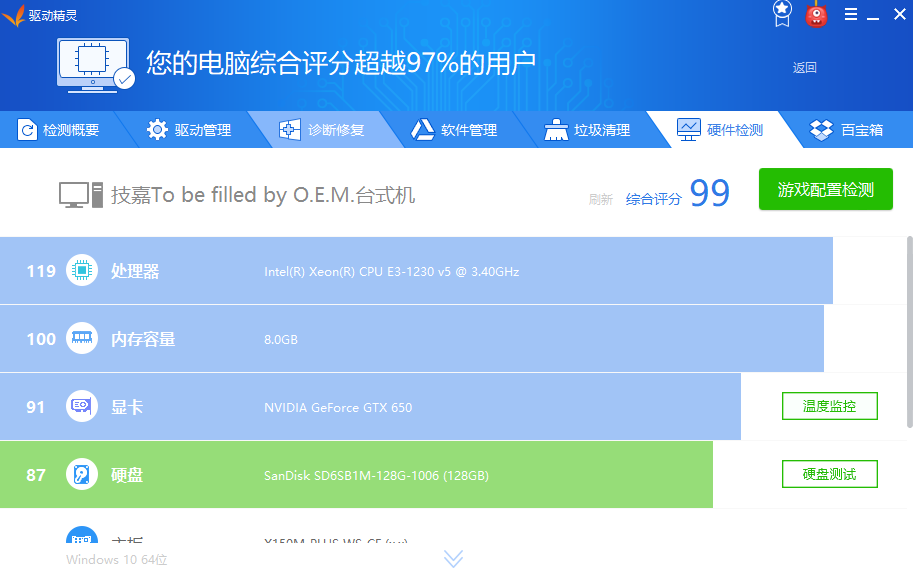Image resolution: width=913 pixels, height=571 pixels.
Task: Click the red mascot icon in title bar
Action: (x=817, y=14)
